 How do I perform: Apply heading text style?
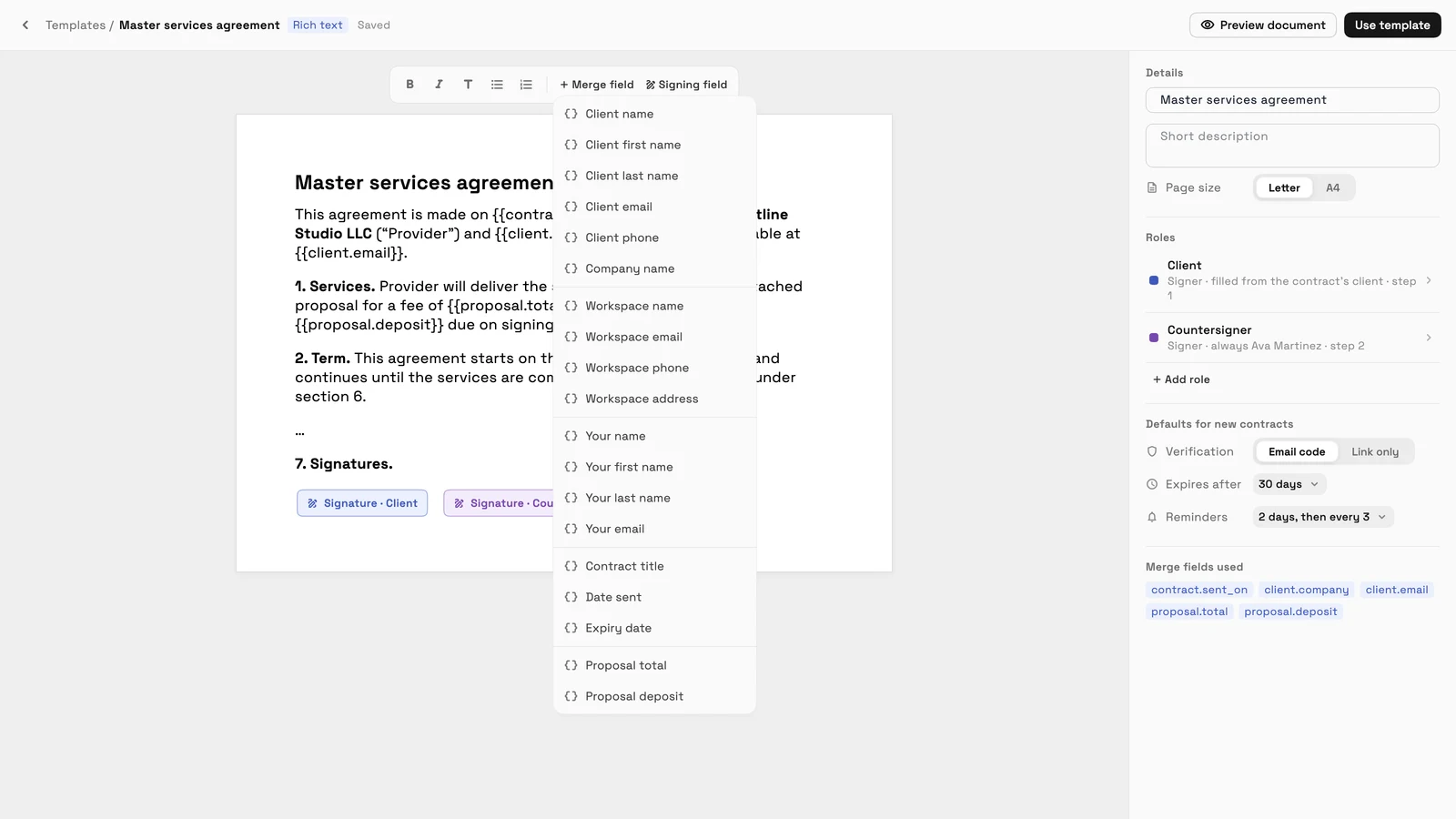click(x=468, y=85)
